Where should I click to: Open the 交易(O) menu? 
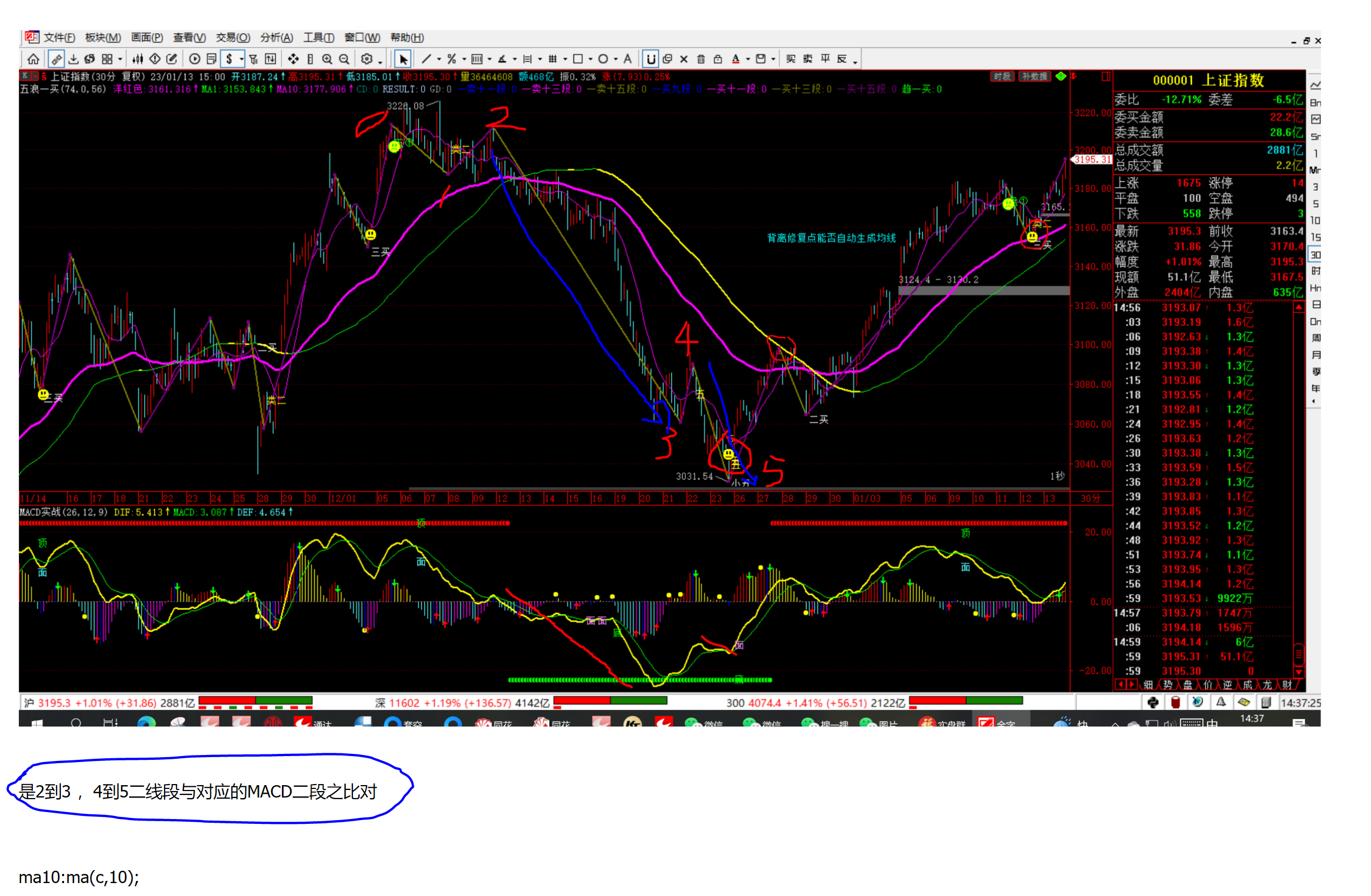pyautogui.click(x=233, y=38)
